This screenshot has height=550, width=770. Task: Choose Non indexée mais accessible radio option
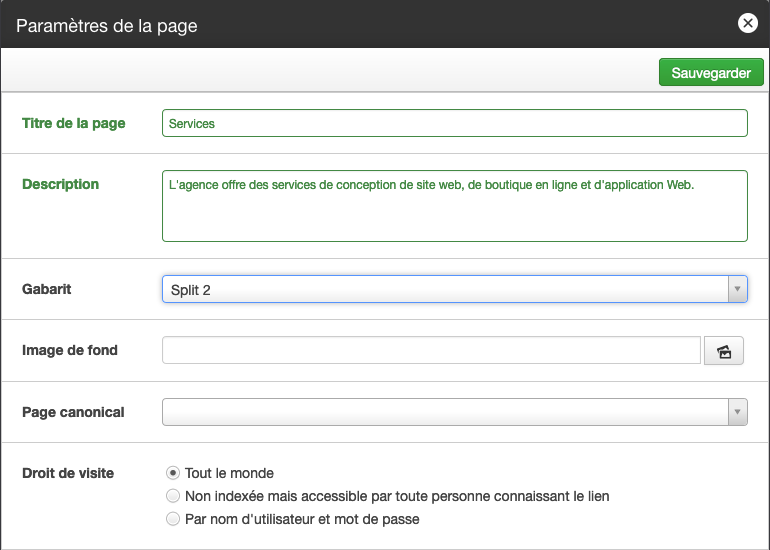pos(173,496)
